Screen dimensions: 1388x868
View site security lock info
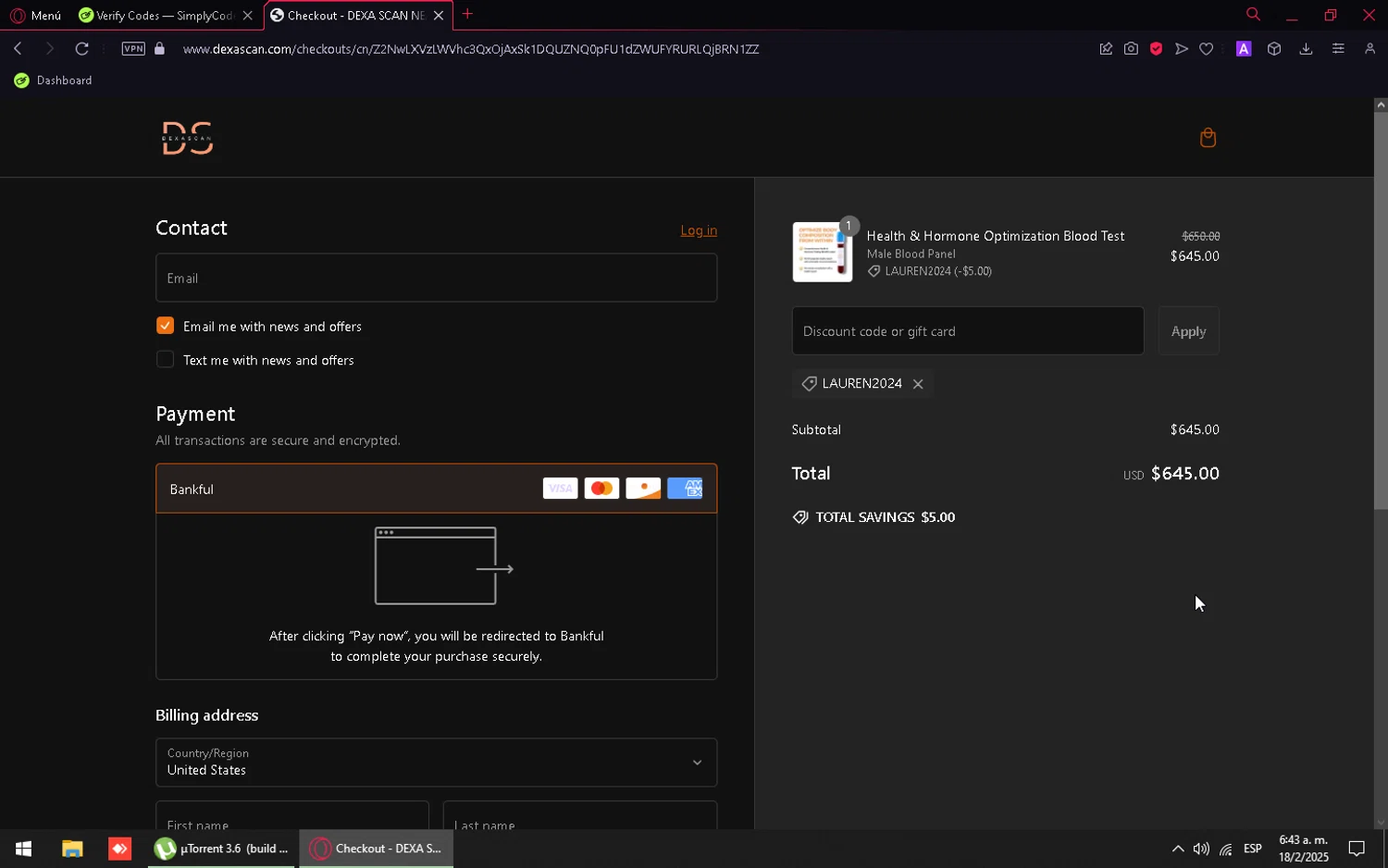click(x=159, y=48)
